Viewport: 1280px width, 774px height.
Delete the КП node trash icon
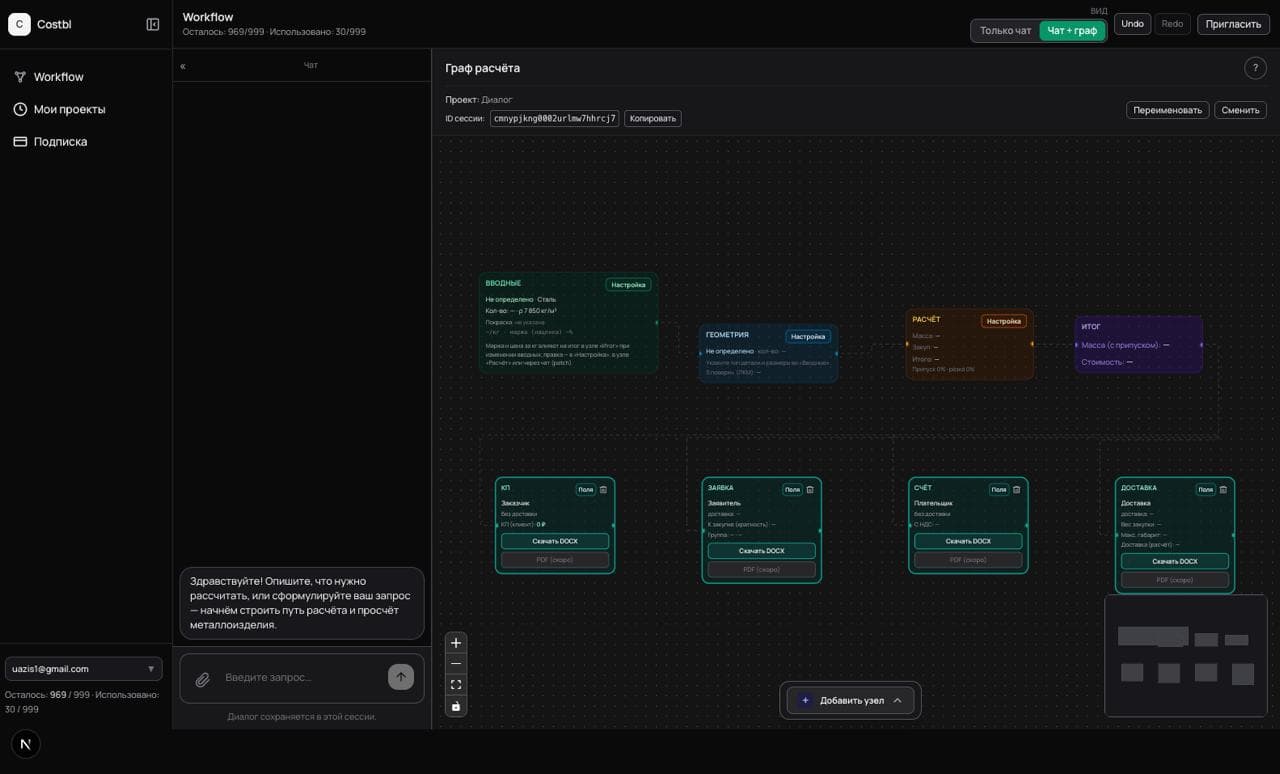coord(604,490)
